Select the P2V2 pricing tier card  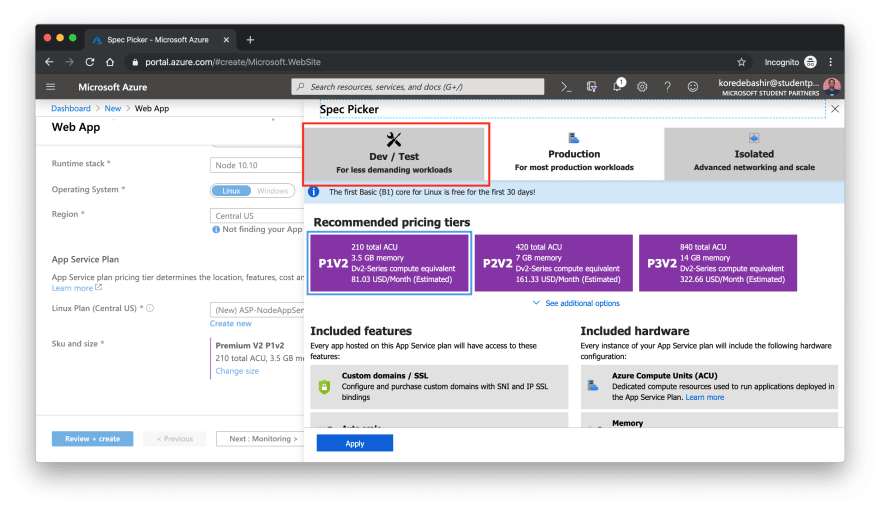554,263
